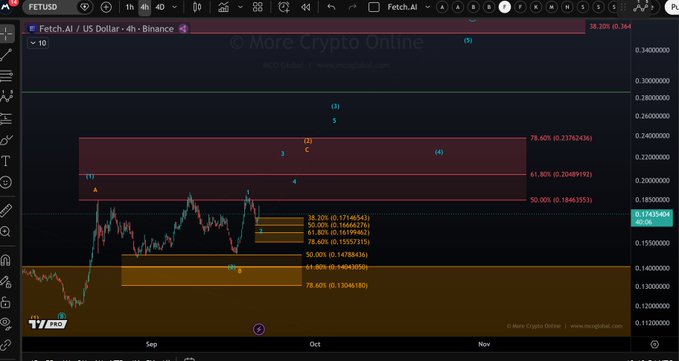Viewport: 679px width, 361px height.
Task: Switch to the 1h timeframe
Action: click(129, 7)
